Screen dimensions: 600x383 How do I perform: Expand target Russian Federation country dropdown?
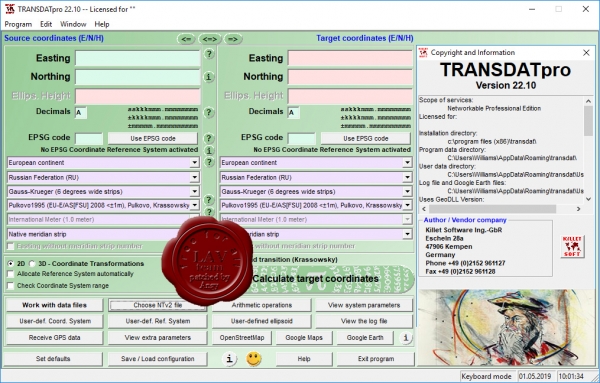click(x=407, y=177)
